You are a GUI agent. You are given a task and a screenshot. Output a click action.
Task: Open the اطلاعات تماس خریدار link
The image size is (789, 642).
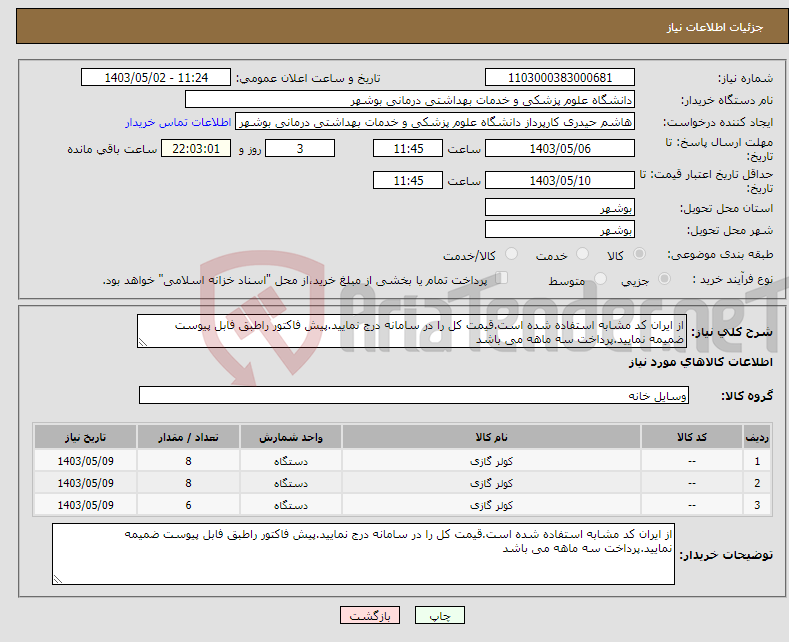pos(178,122)
